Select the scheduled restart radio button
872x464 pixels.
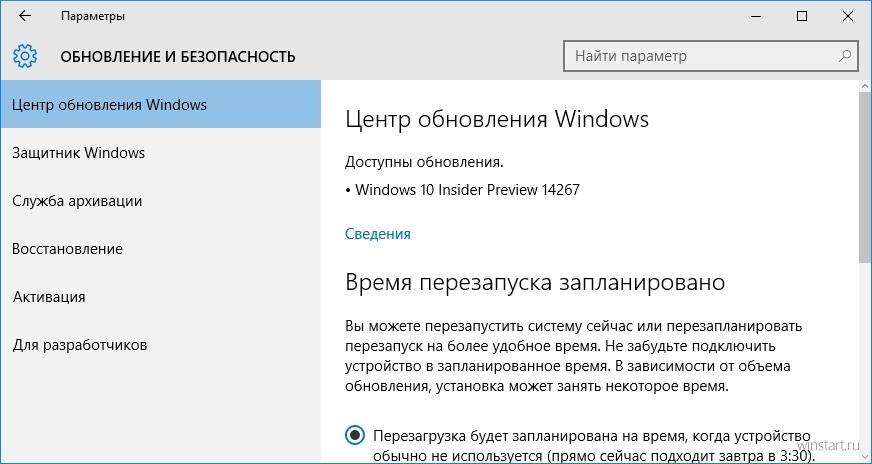click(355, 435)
